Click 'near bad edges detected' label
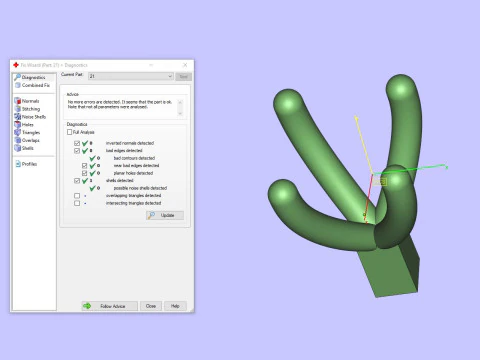 [136, 166]
